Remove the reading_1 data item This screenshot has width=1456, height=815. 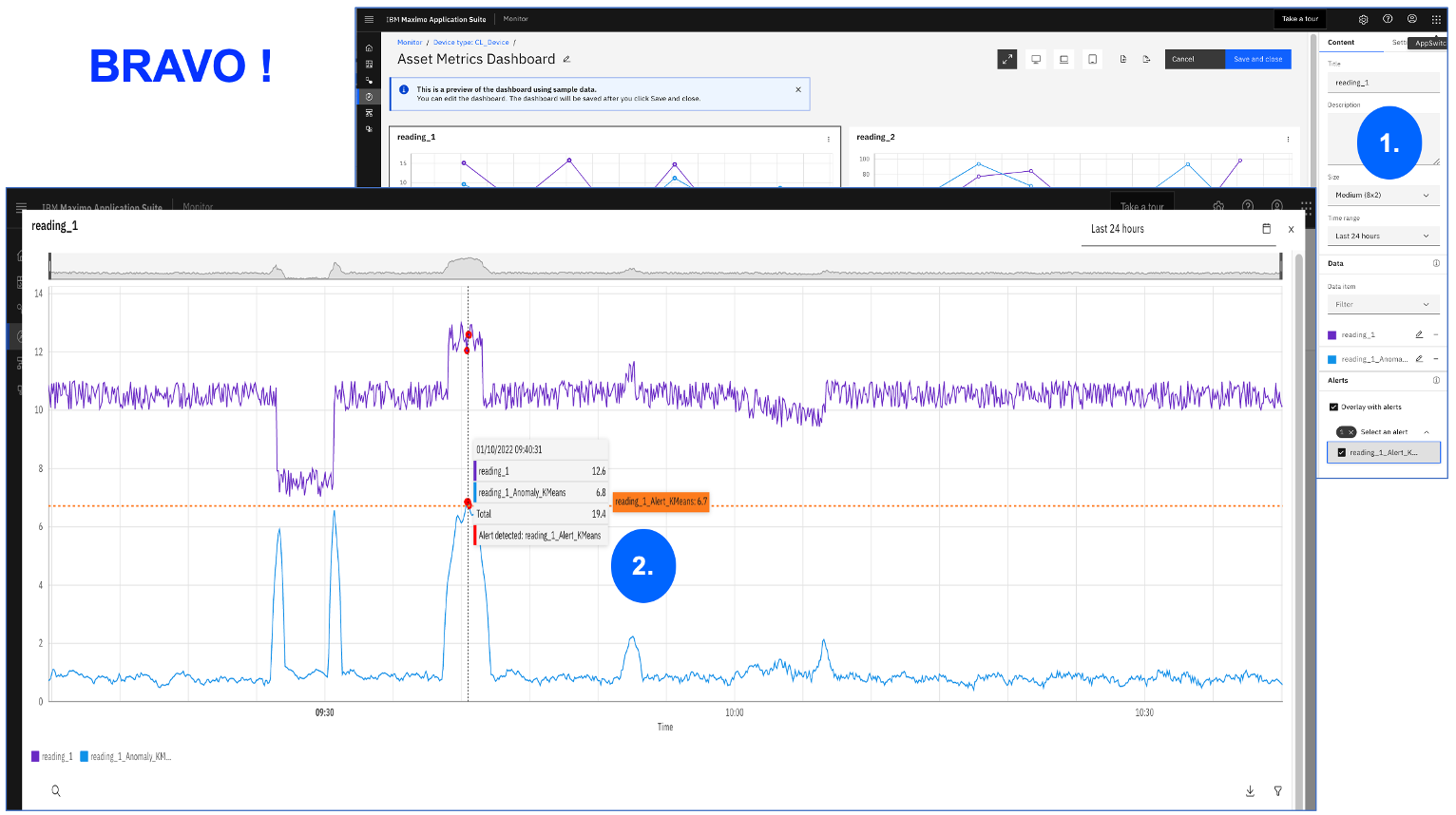(1435, 334)
